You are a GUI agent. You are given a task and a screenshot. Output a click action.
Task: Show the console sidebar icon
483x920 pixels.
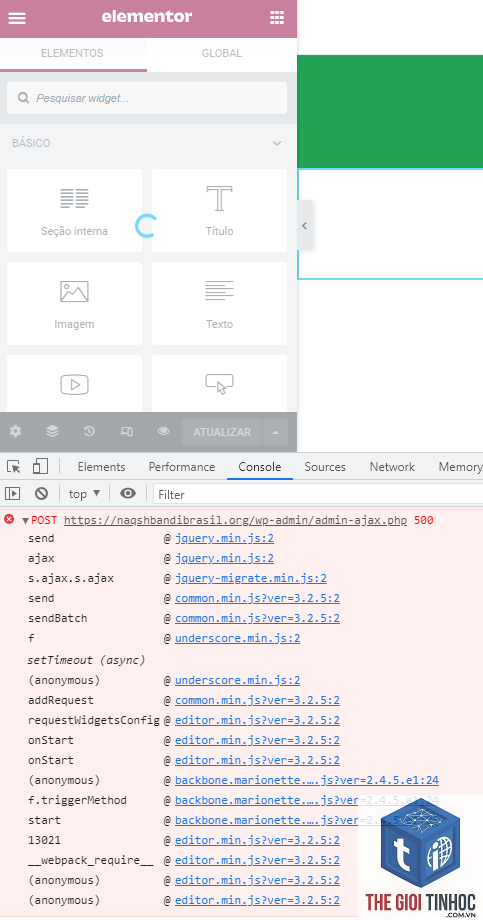click(13, 494)
